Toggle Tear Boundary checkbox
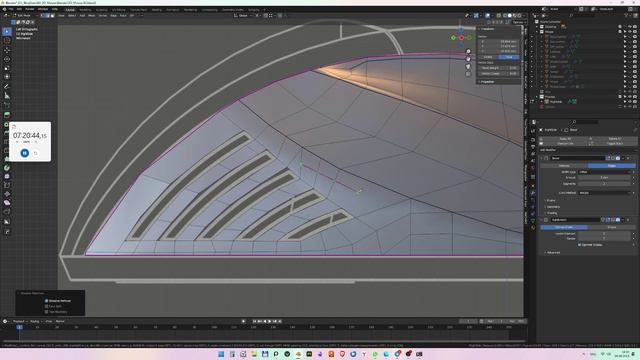This screenshot has height=360, width=640. pos(47,312)
